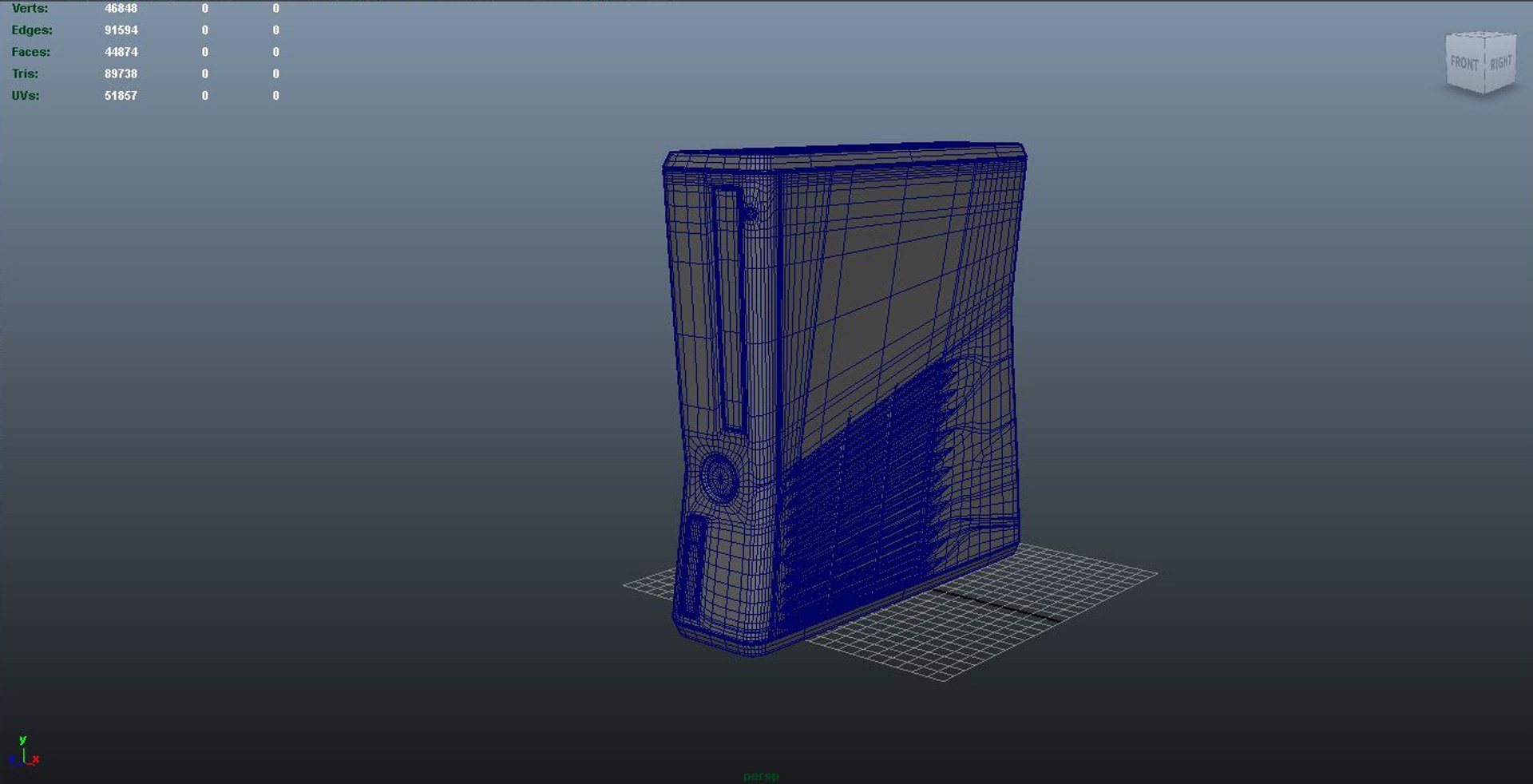Click the Faces: label in the HUD
The height and width of the screenshot is (784, 1533).
pos(30,51)
